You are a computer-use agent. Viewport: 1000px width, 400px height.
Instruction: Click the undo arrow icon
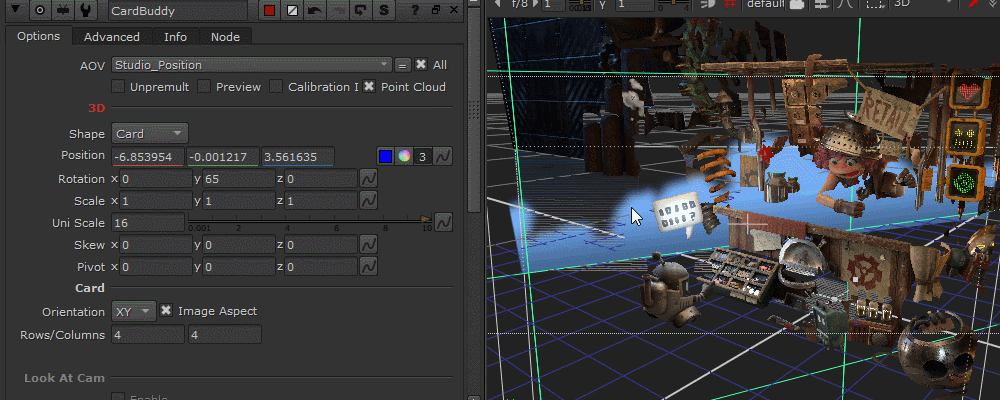[314, 10]
